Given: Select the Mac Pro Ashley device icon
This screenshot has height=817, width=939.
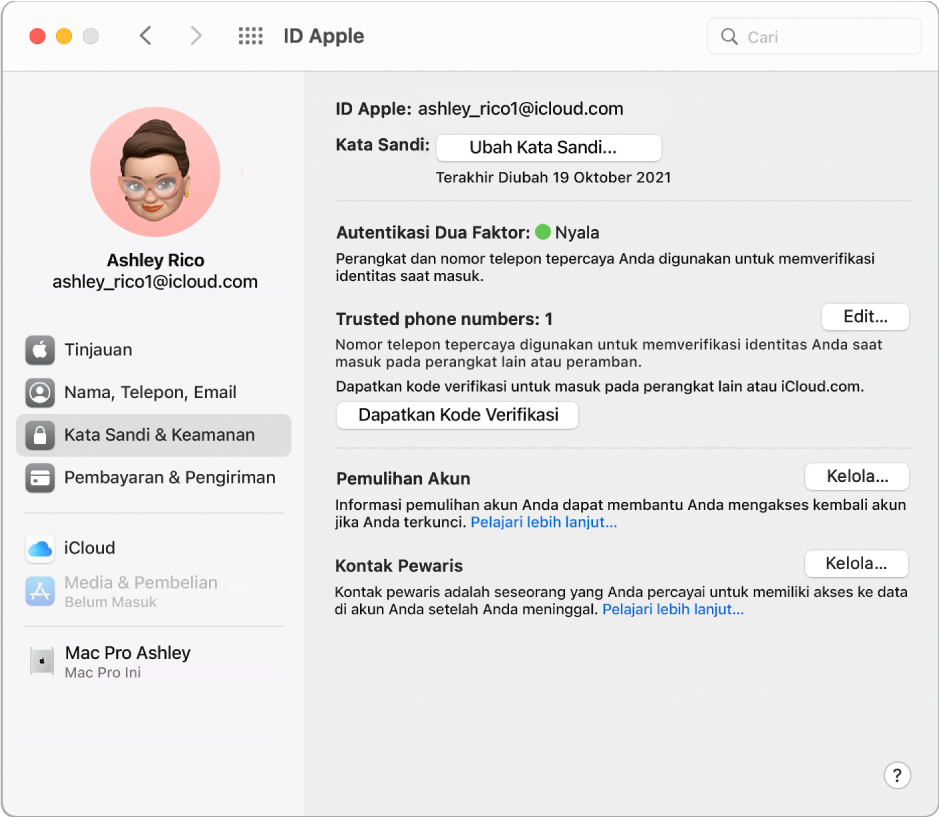Looking at the screenshot, I should pyautogui.click(x=40, y=661).
